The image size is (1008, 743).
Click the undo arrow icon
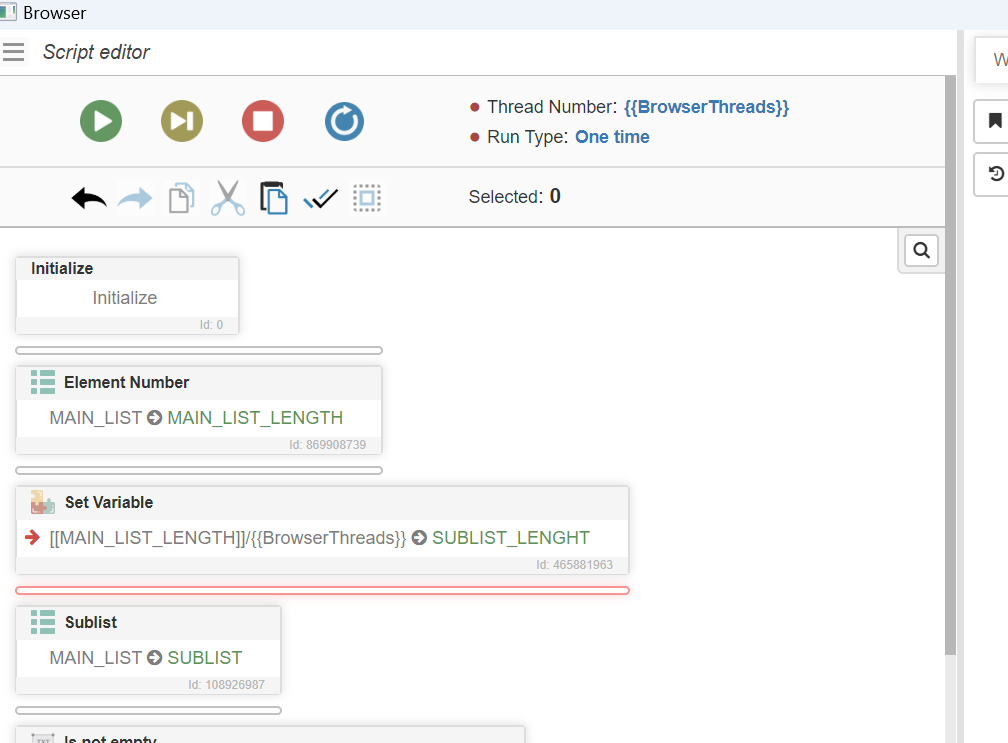[89, 198]
